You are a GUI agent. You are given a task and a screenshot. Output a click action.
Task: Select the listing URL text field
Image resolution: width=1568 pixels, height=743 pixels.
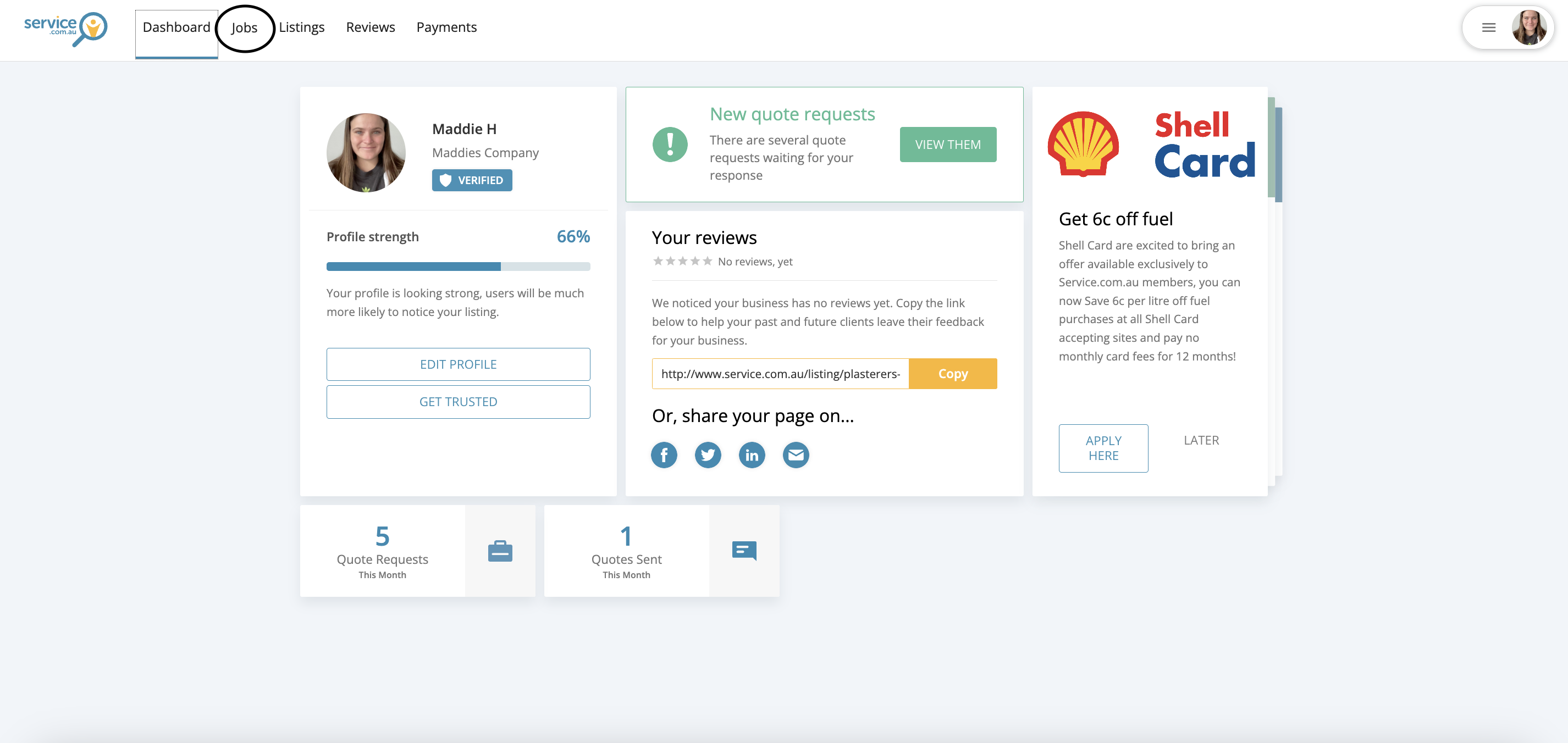point(780,374)
